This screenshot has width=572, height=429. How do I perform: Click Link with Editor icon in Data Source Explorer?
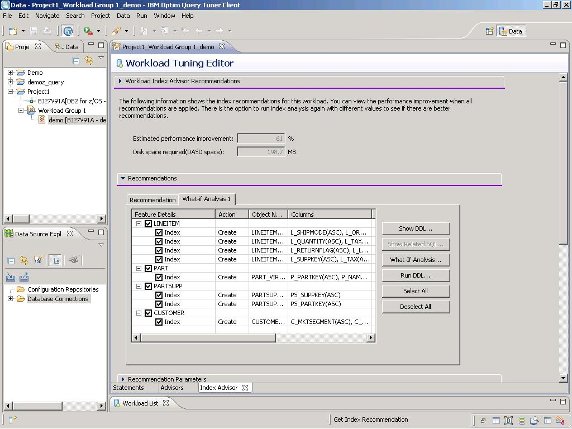click(24, 260)
